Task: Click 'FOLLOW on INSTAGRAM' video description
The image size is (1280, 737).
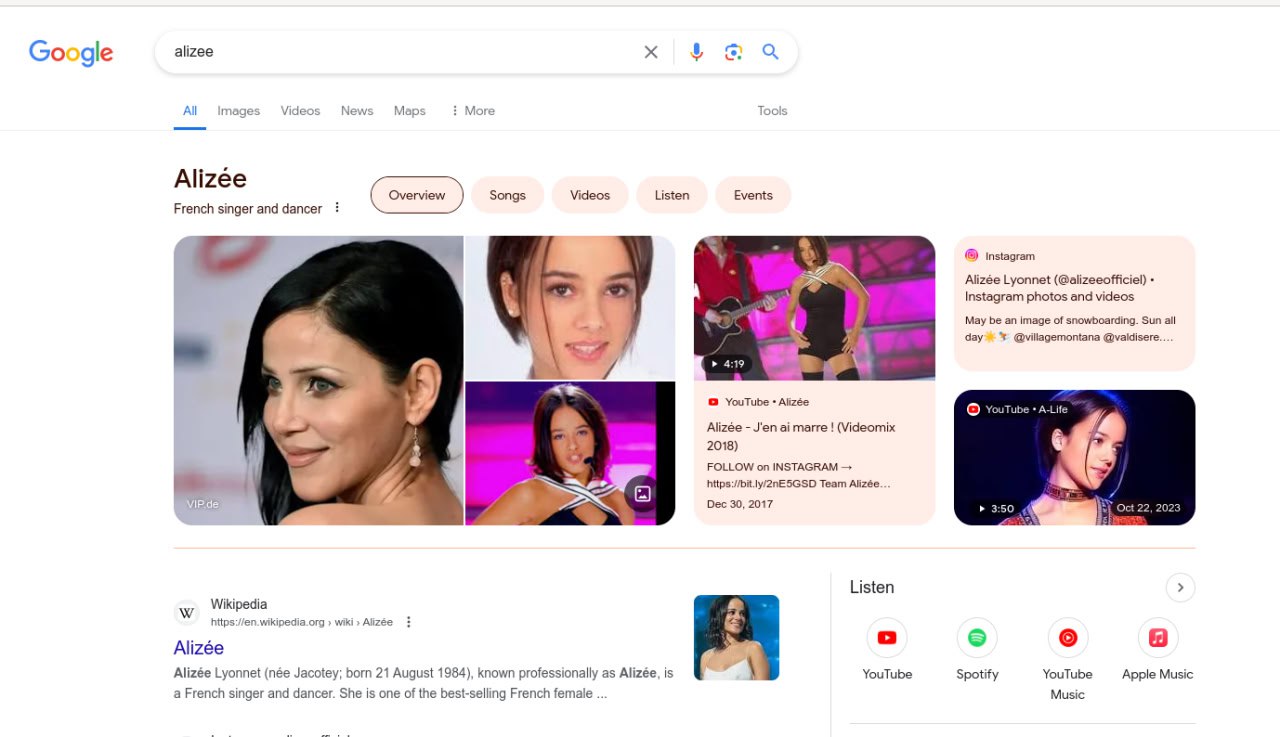Action: click(799, 475)
